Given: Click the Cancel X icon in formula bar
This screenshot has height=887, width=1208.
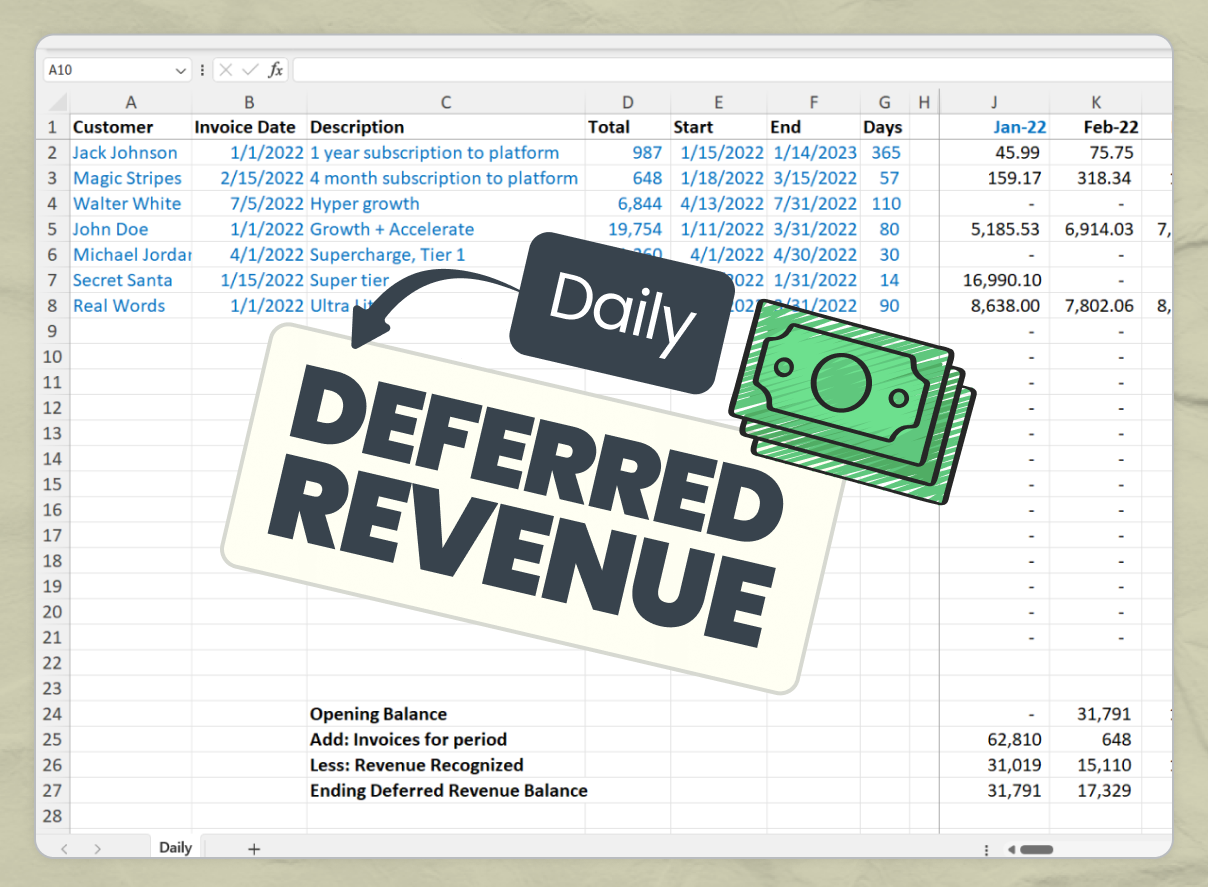Looking at the screenshot, I should pyautogui.click(x=228, y=70).
